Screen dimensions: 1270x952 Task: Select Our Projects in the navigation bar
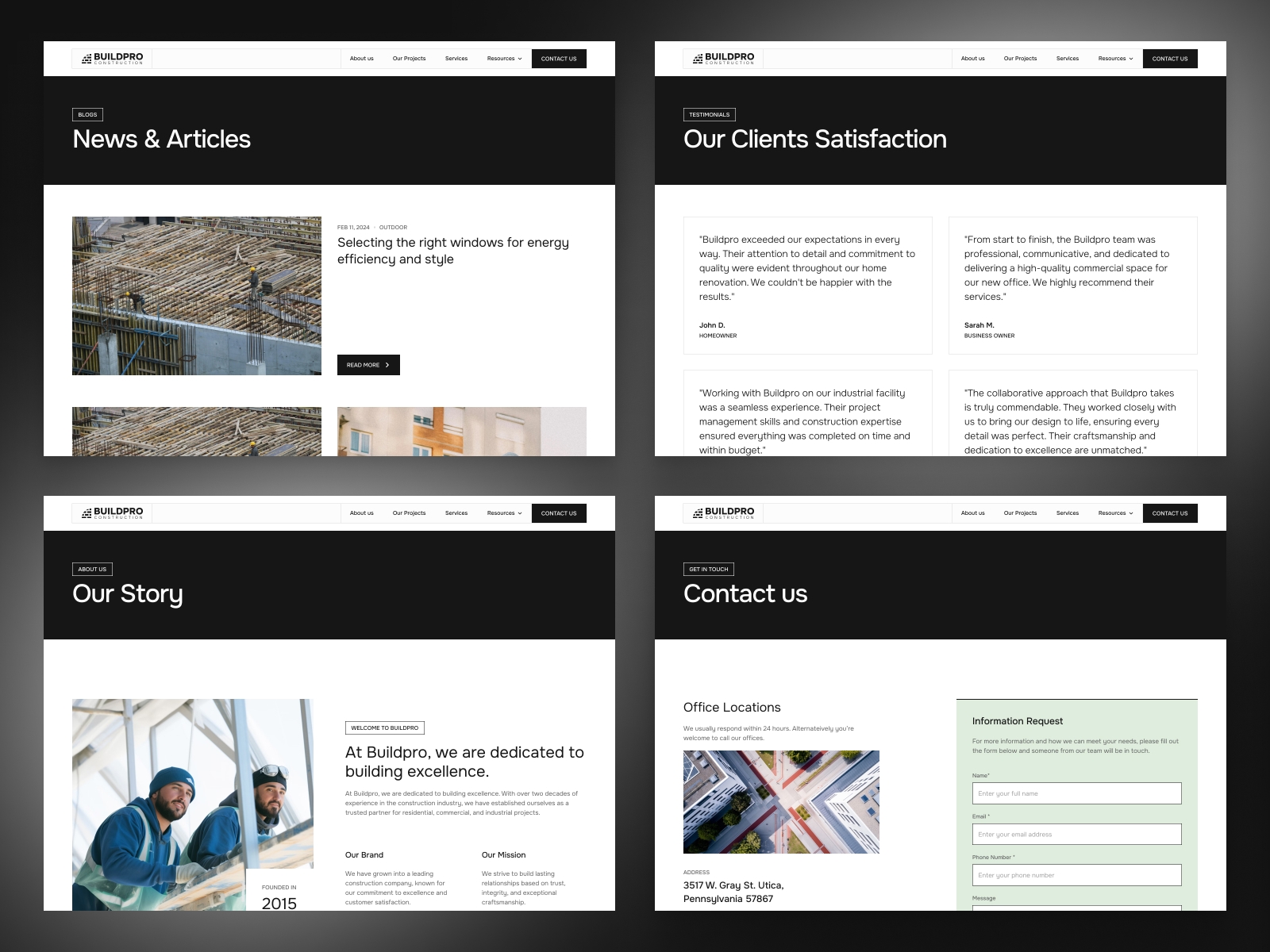pyautogui.click(x=409, y=58)
